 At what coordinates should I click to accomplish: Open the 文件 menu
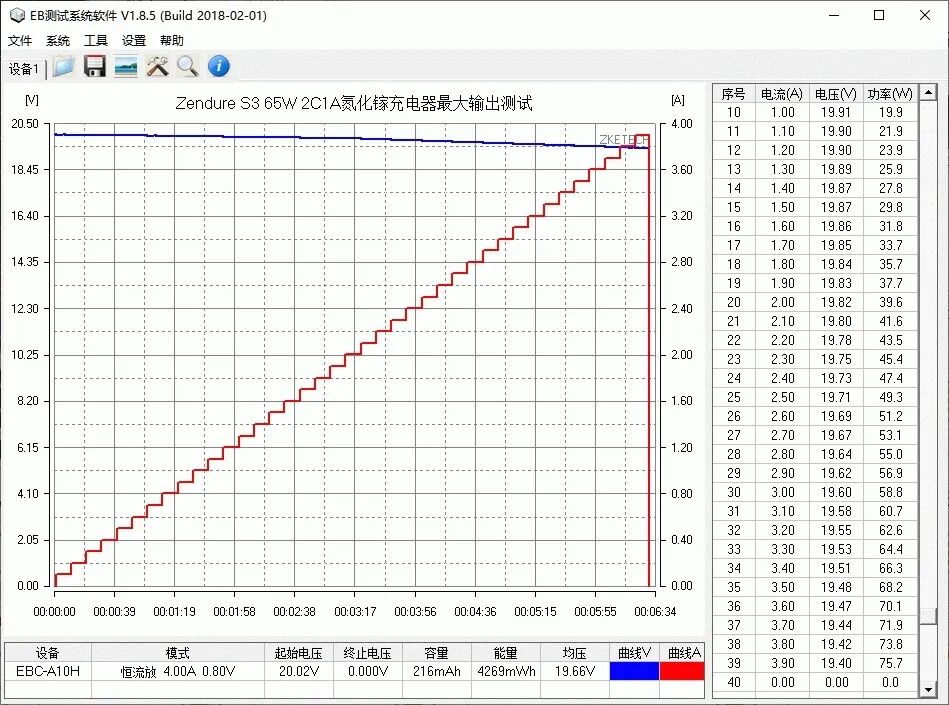[x=20, y=41]
